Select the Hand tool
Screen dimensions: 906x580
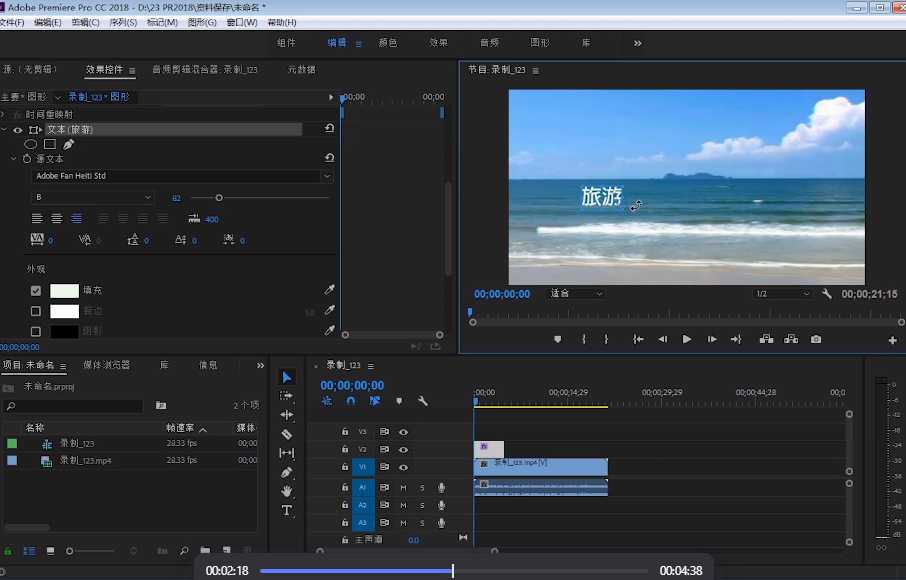287,491
